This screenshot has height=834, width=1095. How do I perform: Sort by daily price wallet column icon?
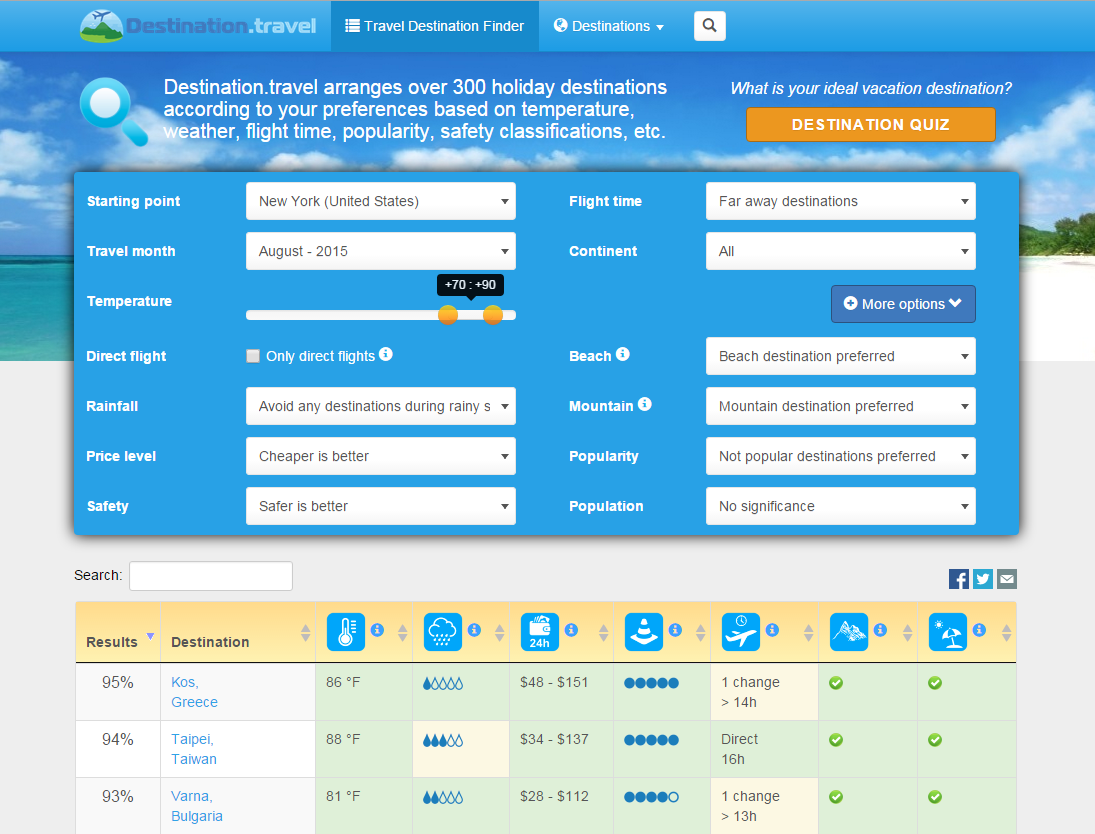540,632
